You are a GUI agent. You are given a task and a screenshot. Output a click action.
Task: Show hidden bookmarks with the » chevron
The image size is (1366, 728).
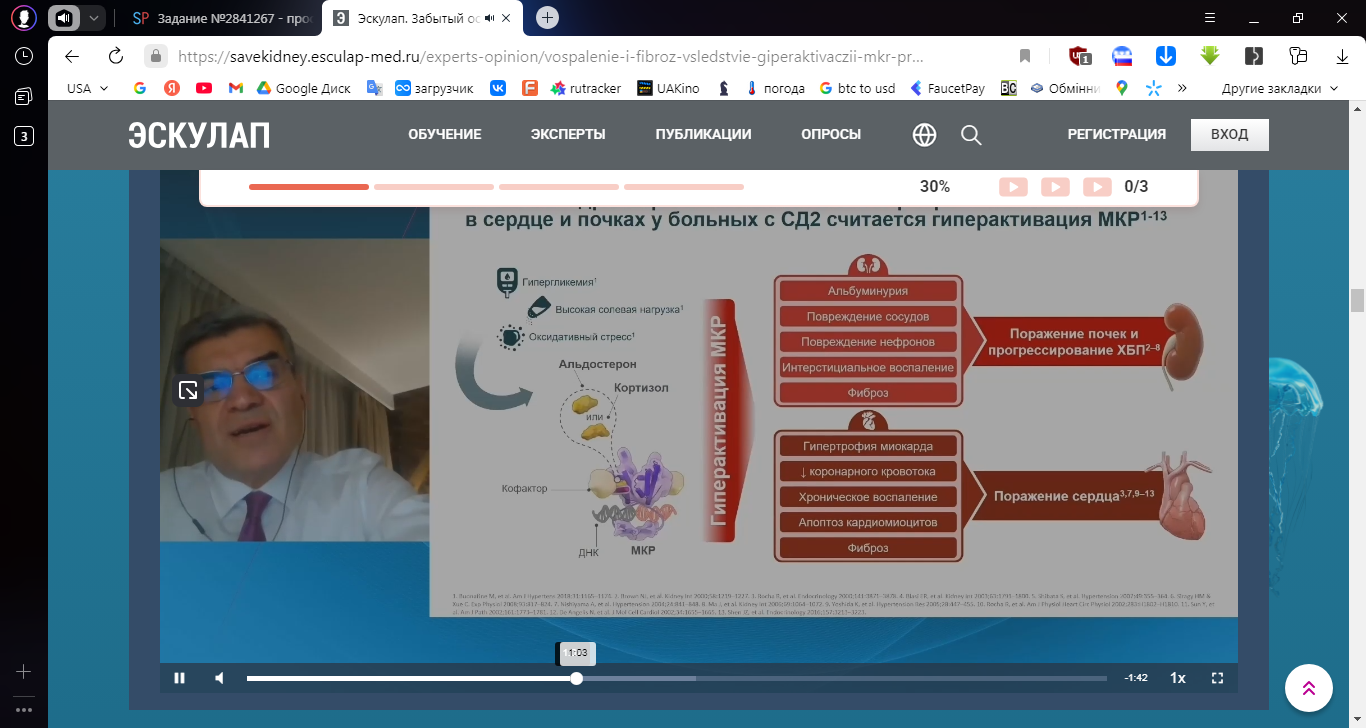coord(1182,88)
